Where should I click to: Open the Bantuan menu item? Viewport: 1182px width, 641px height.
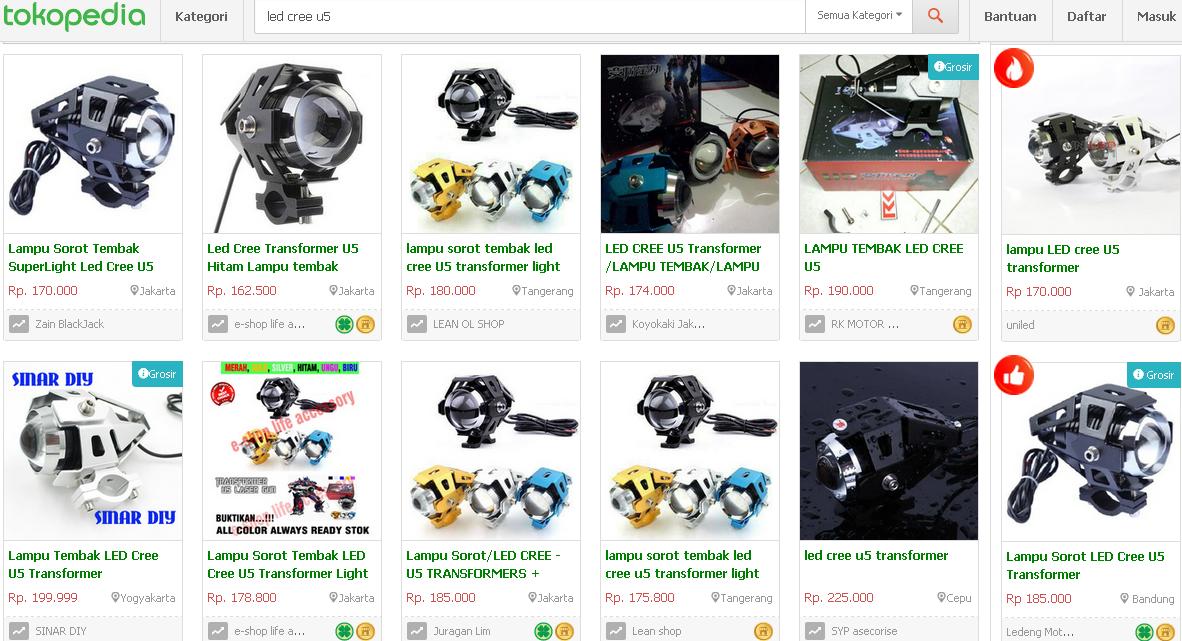click(1010, 17)
